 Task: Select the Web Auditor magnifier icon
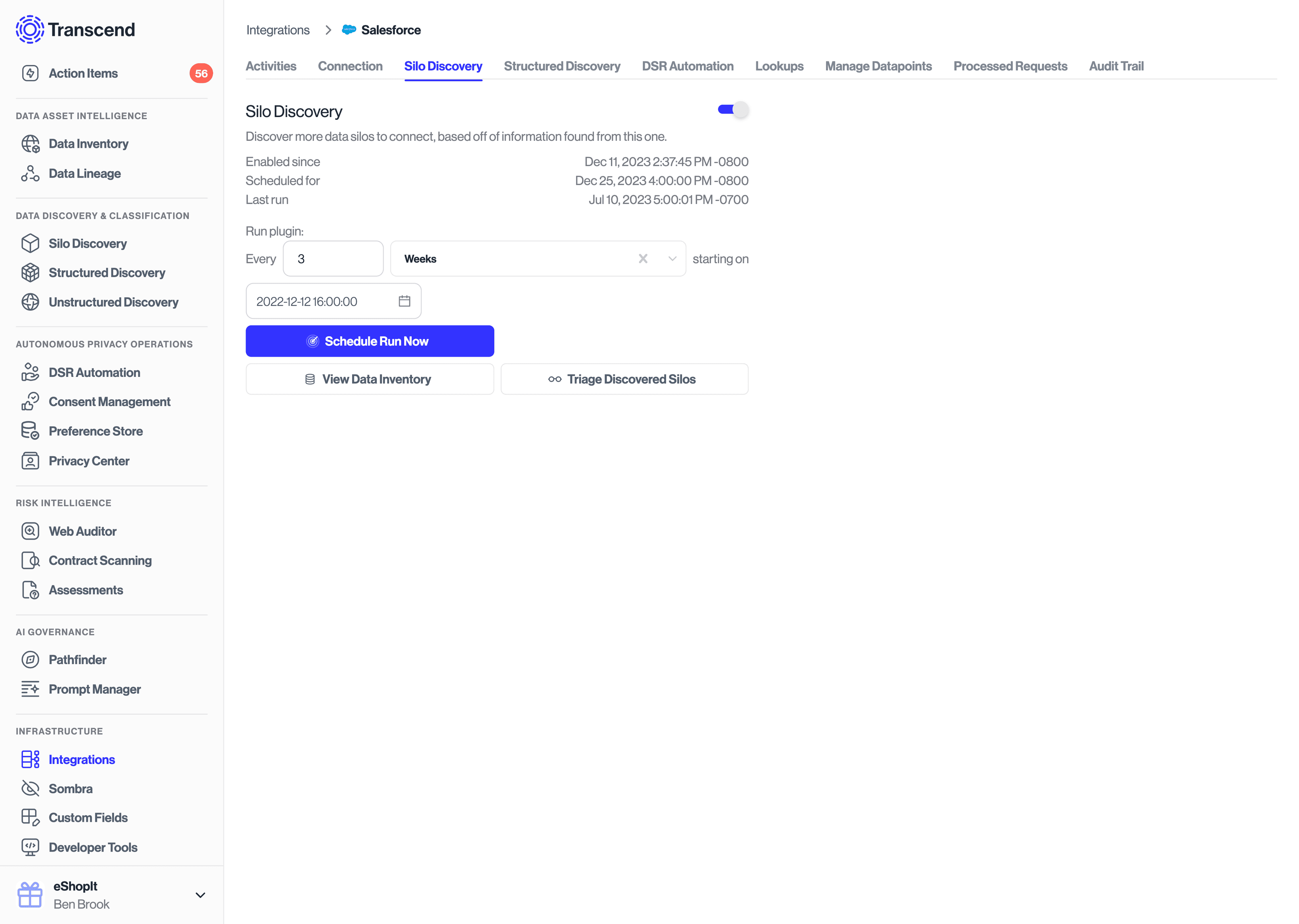30,531
